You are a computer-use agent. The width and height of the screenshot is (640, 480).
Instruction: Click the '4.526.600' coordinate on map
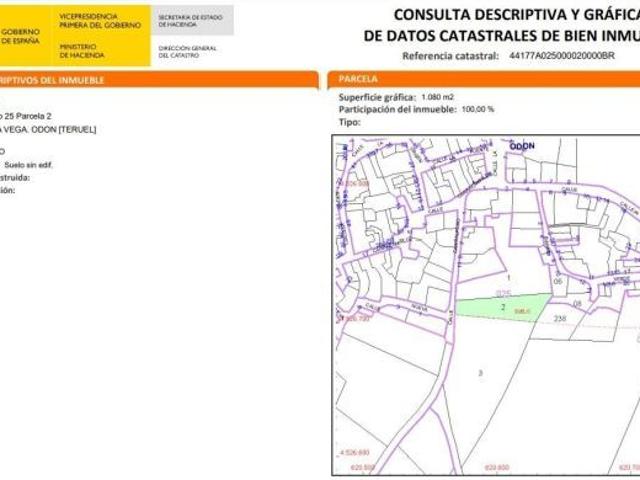354,453
